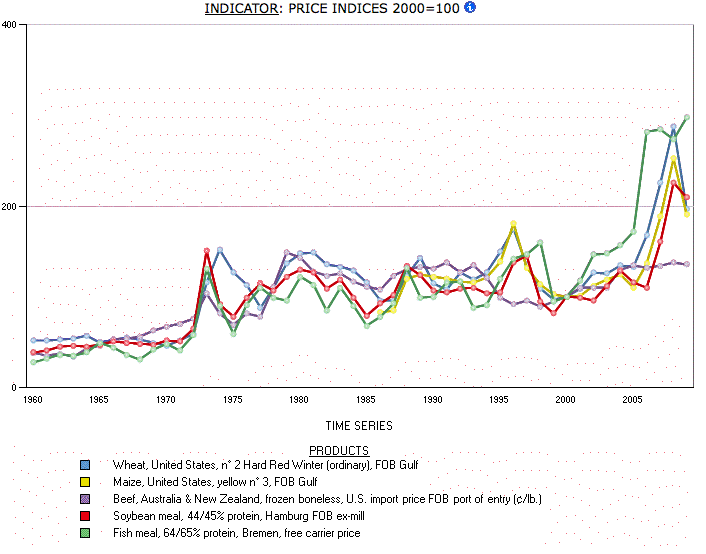Click the underlined PRODUCTS legend heading

coord(339,450)
